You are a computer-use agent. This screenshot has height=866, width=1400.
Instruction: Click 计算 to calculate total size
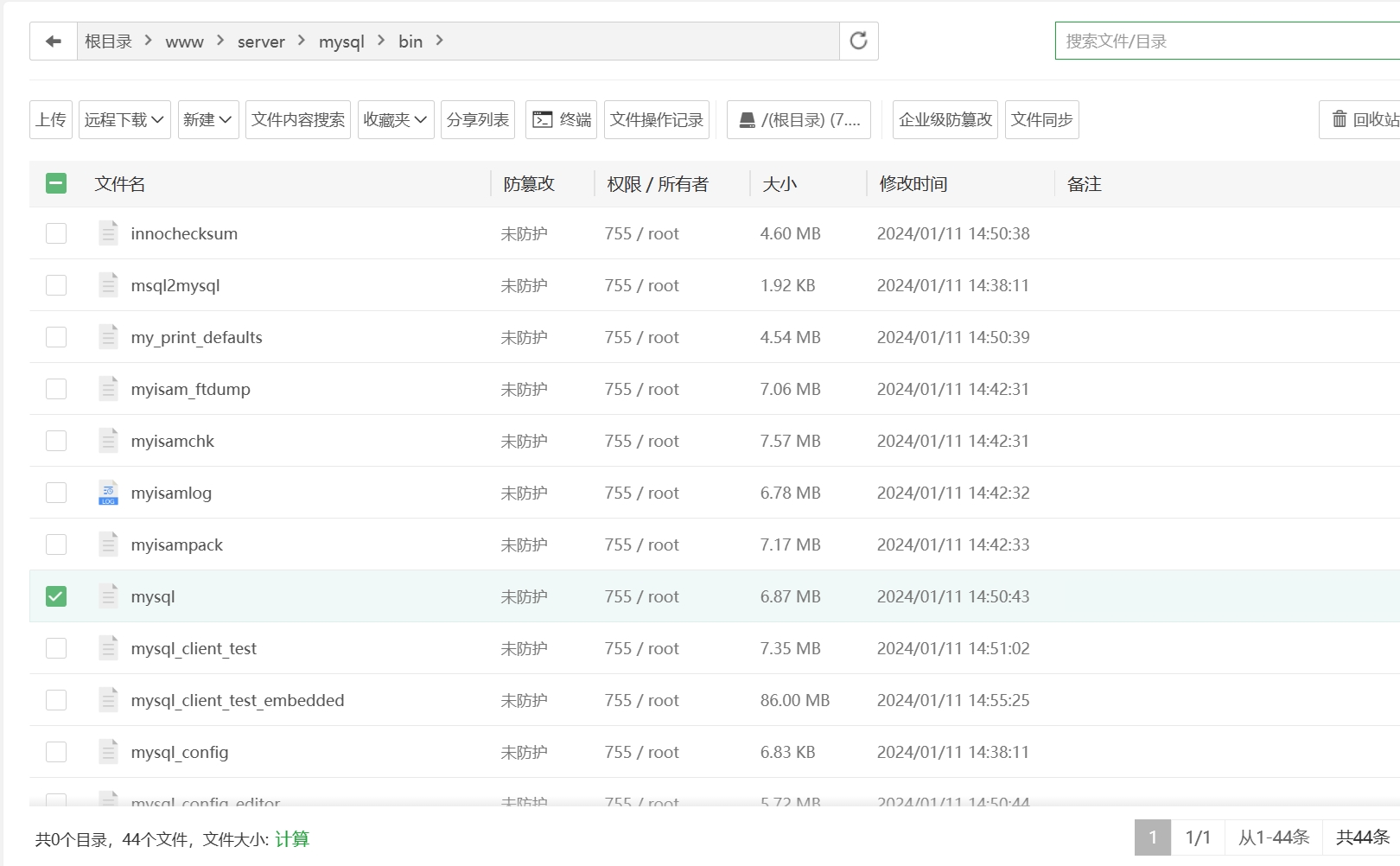point(292,839)
